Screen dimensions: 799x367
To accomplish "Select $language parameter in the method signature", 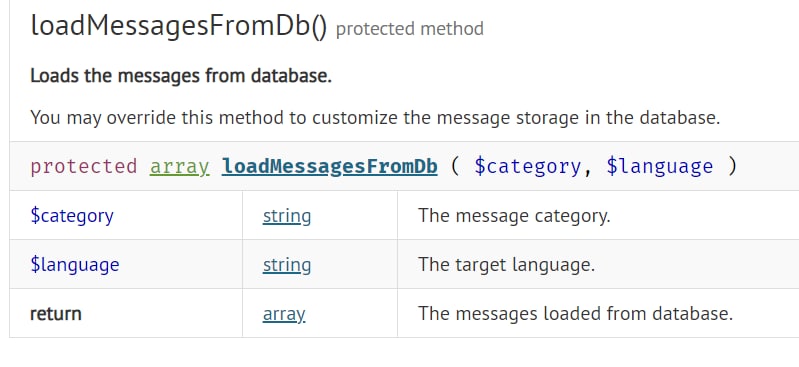I will pos(659,167).
